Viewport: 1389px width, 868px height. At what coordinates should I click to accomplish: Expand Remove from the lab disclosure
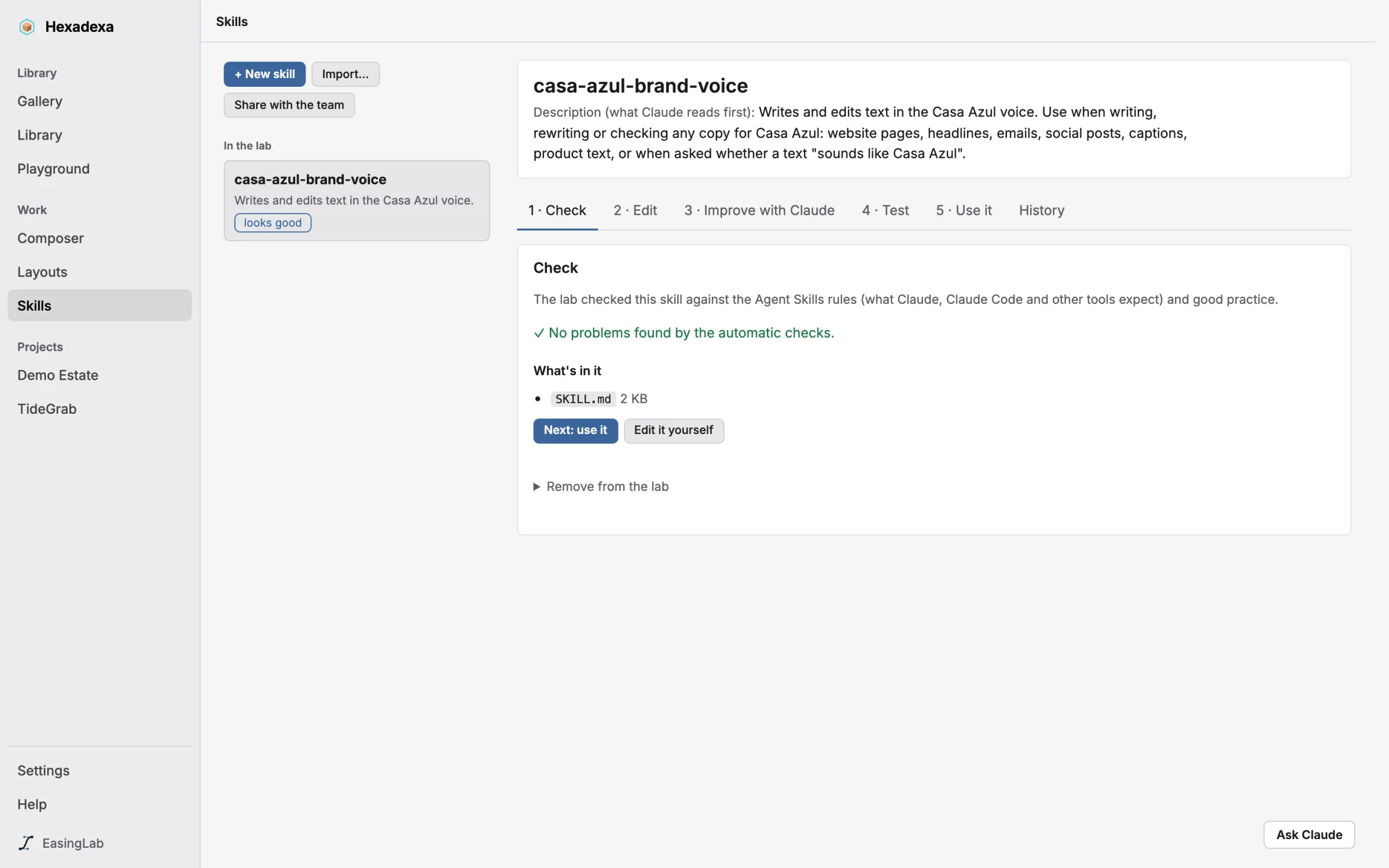(601, 487)
